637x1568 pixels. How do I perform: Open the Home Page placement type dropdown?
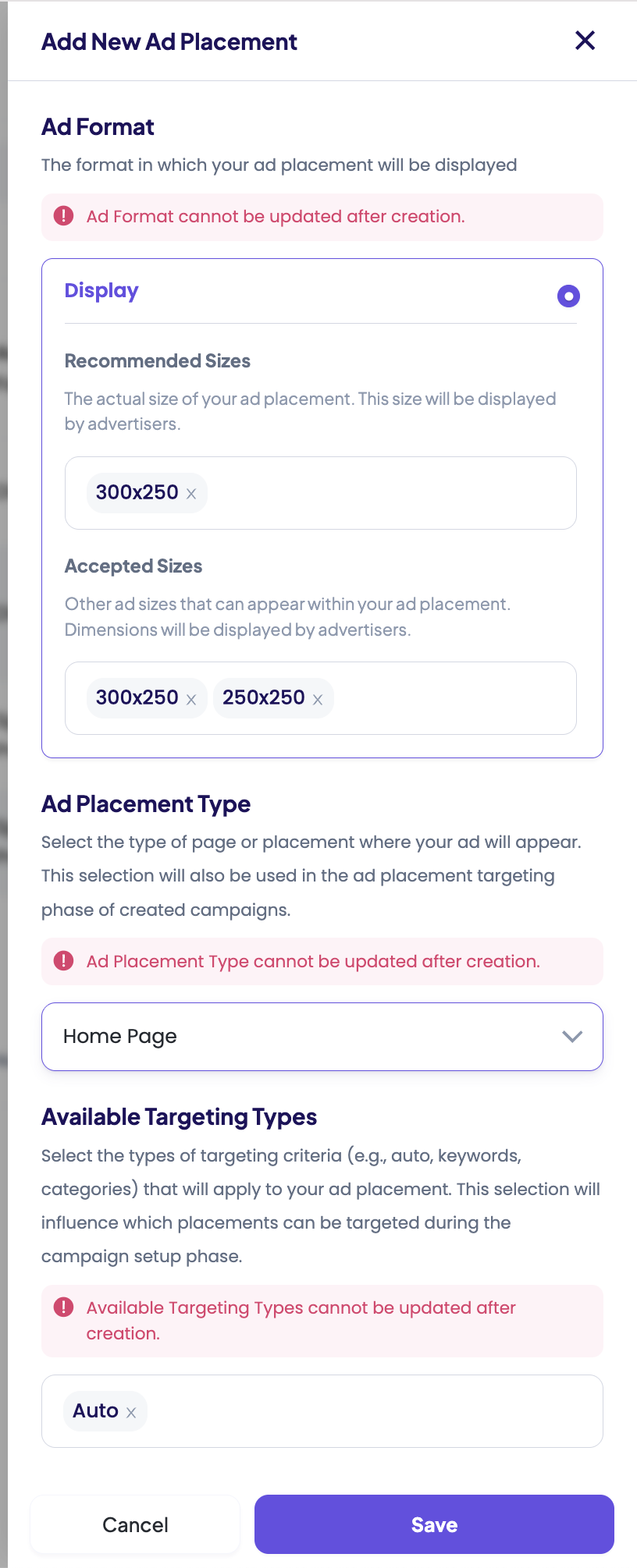312,1036
